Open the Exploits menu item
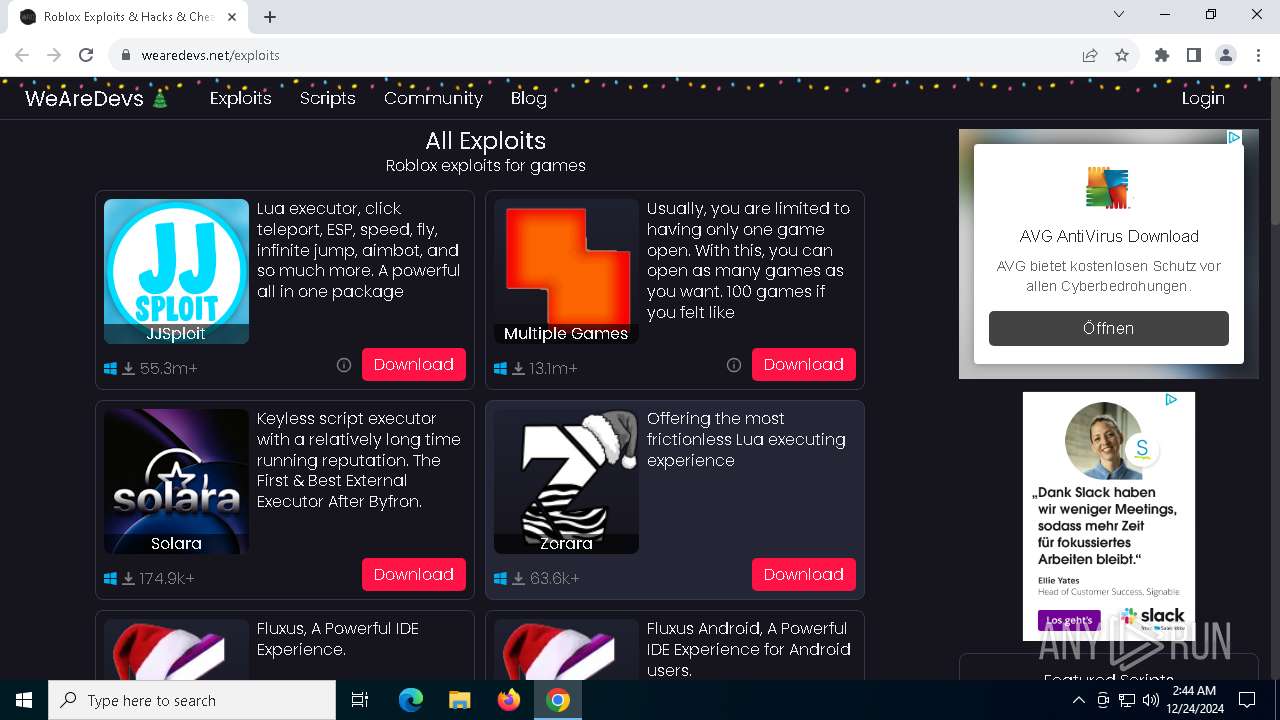 [x=241, y=98]
